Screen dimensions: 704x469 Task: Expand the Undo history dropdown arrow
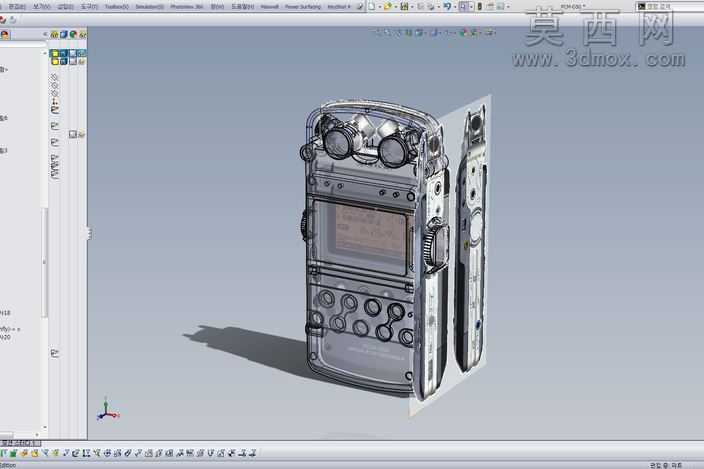[455, 7]
